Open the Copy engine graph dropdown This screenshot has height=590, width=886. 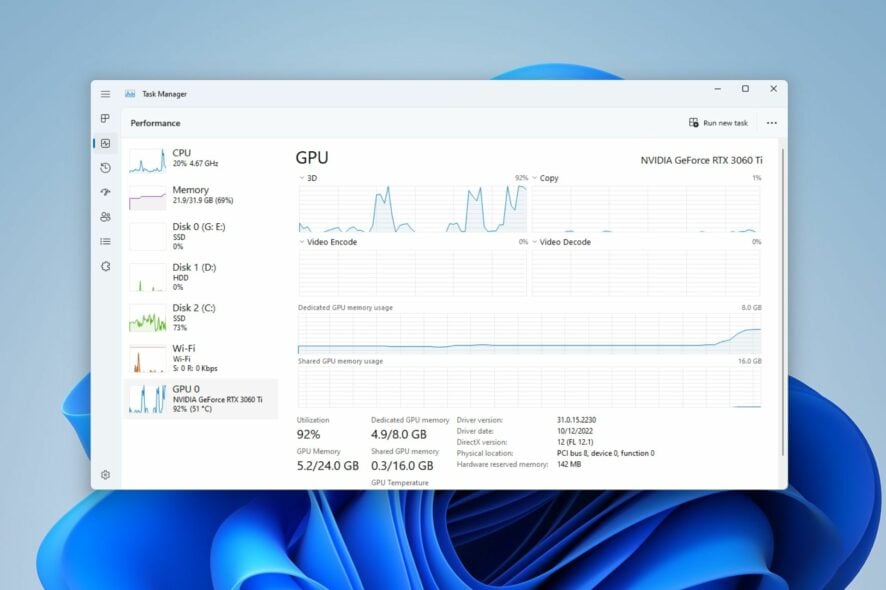pyautogui.click(x=535, y=178)
